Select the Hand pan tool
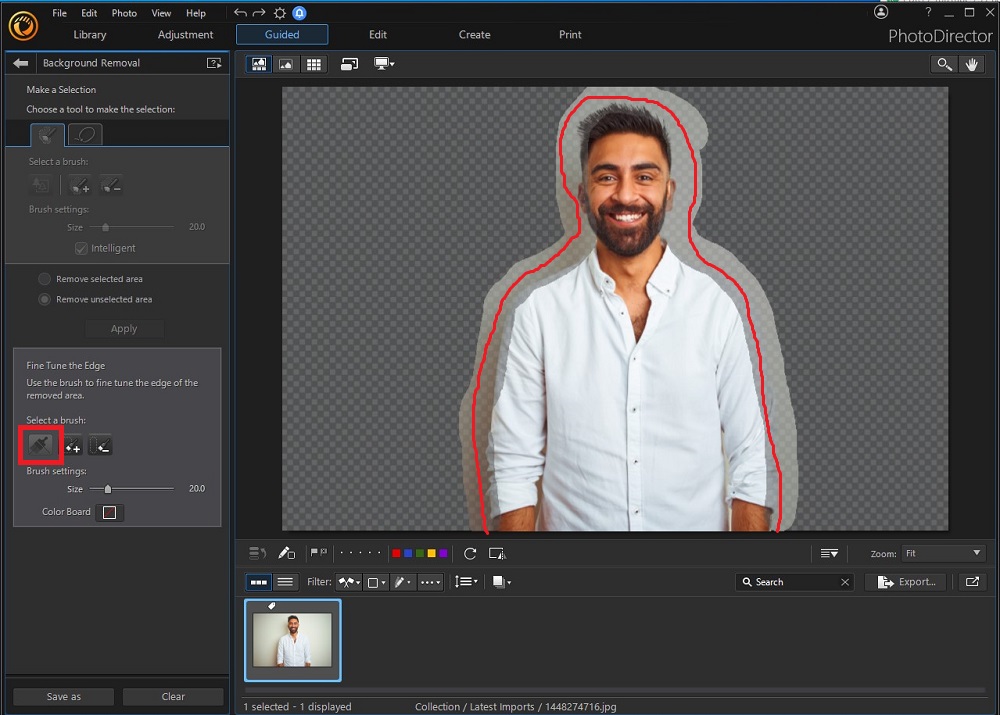Image resolution: width=1000 pixels, height=715 pixels. click(971, 63)
